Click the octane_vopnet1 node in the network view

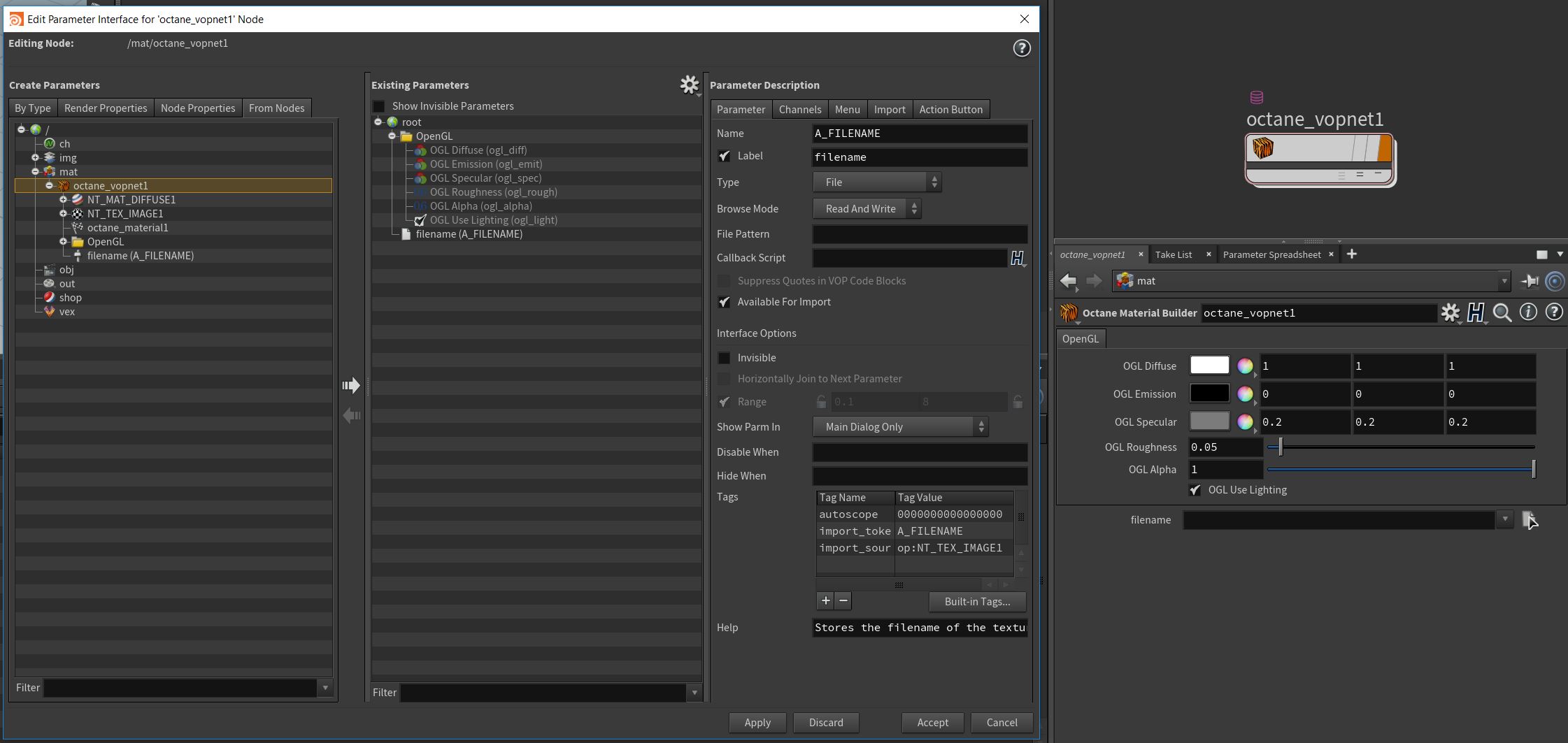point(1320,159)
